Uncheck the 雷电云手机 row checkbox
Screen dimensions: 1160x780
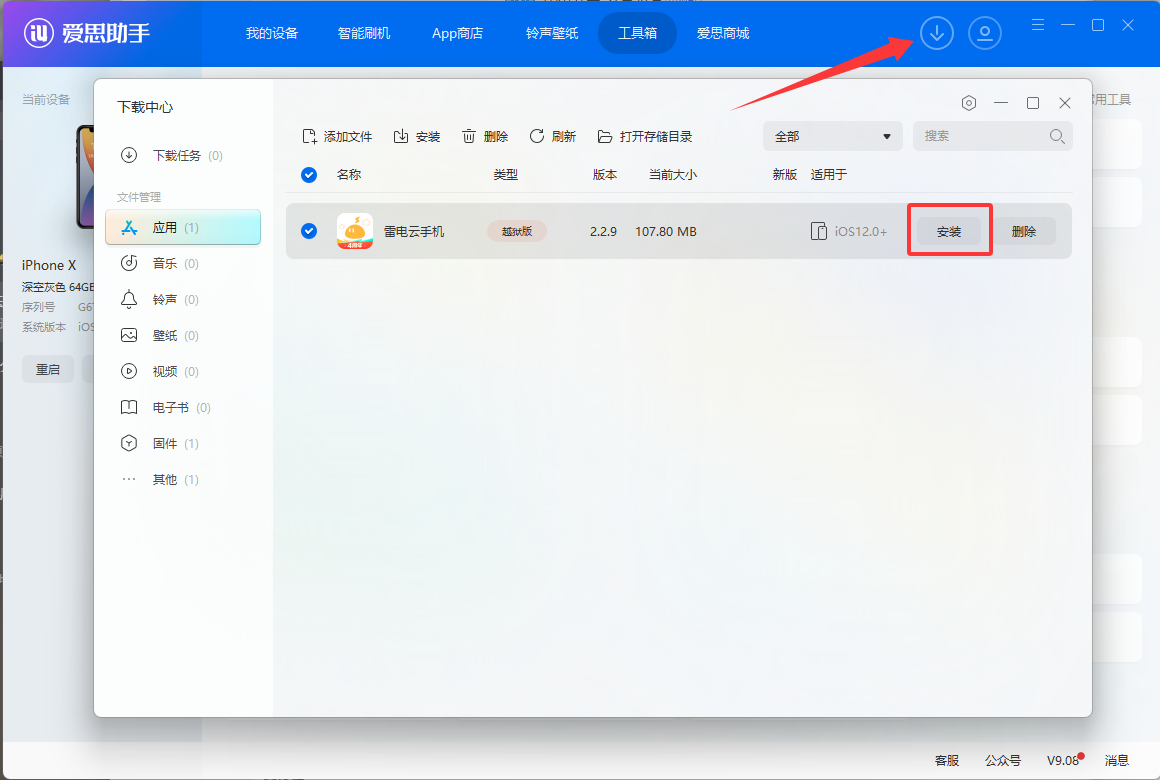coord(309,231)
